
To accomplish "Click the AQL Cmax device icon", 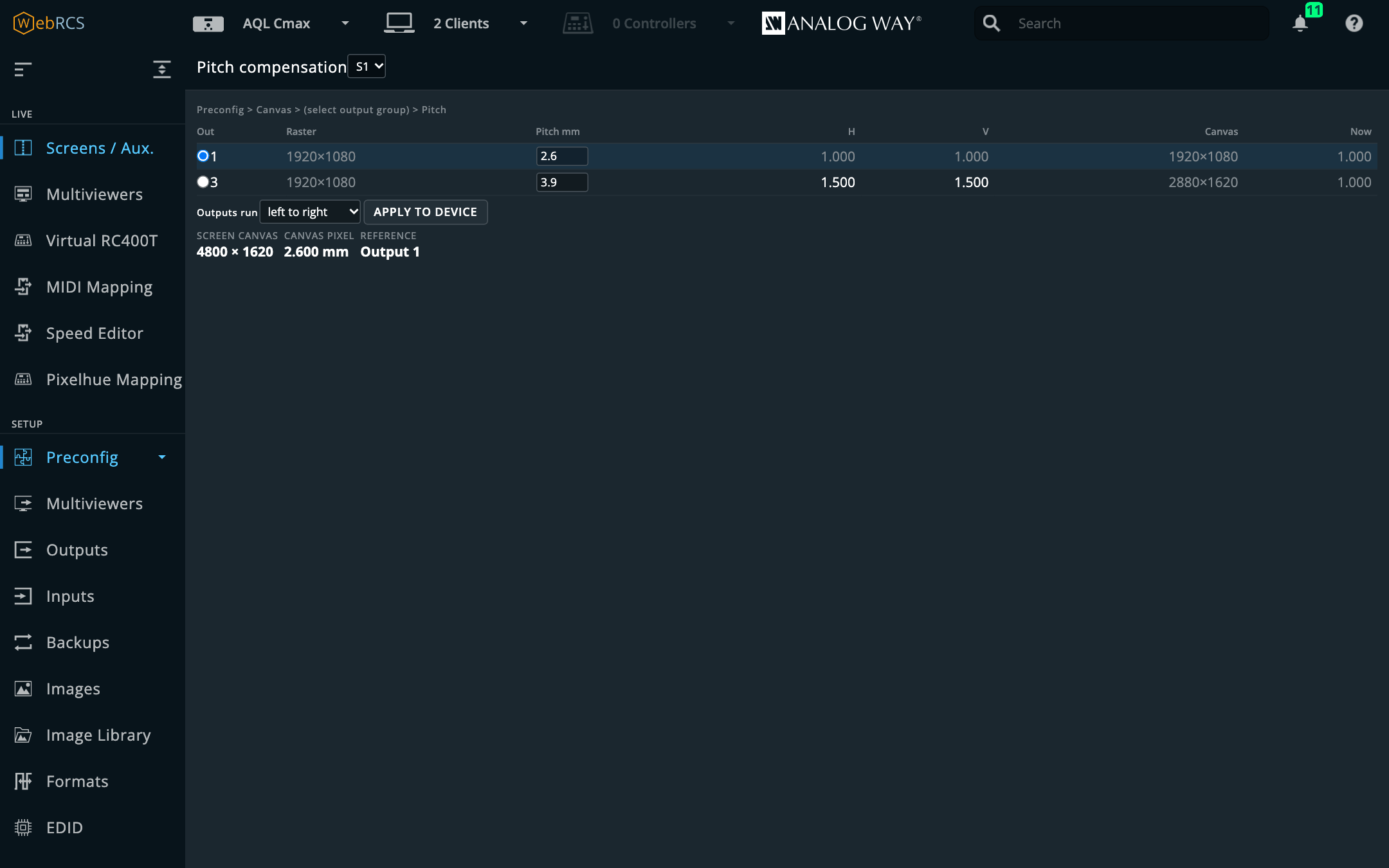I will pos(208,24).
